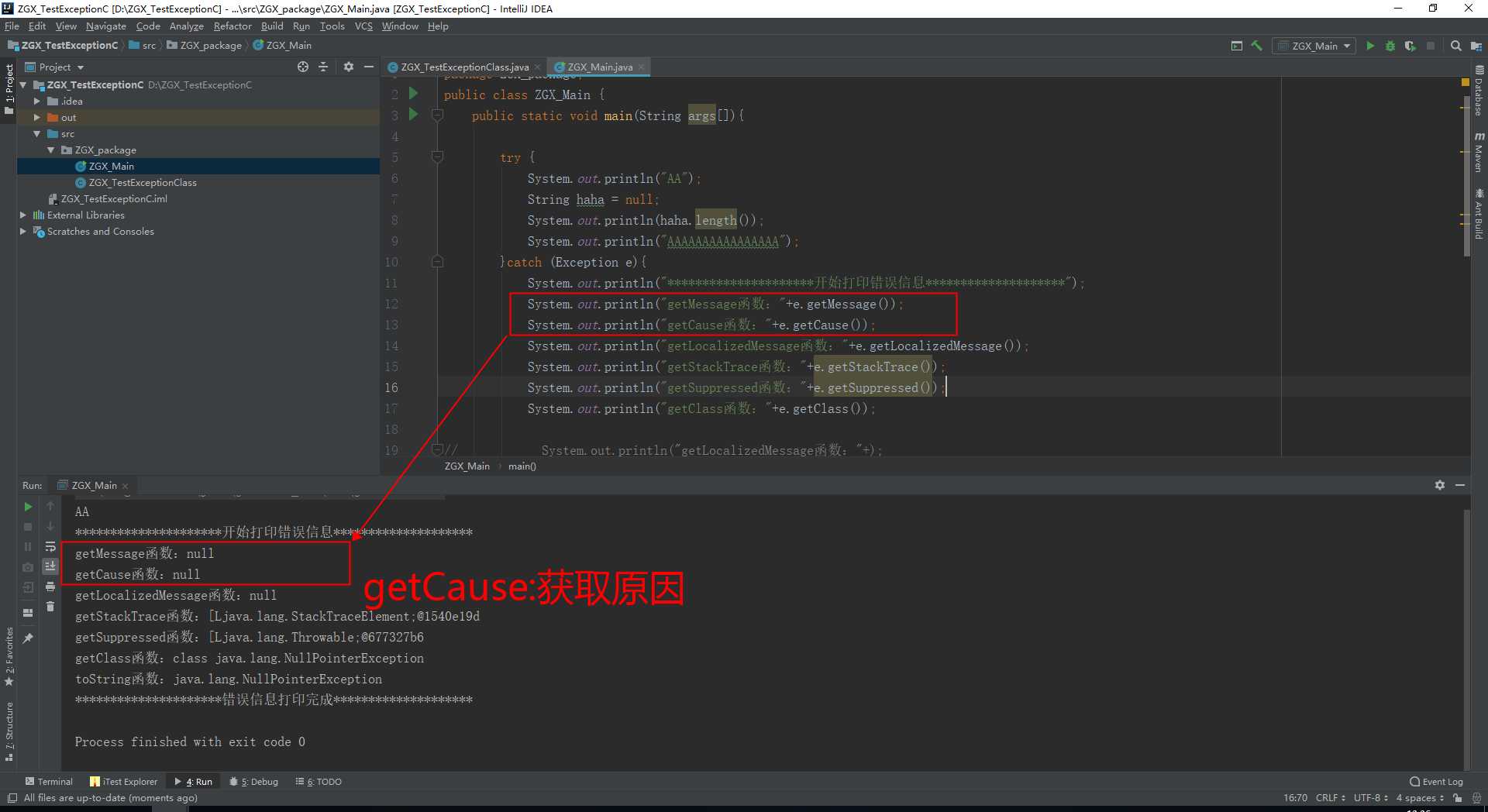The image size is (1488, 812).
Task: Clear all Run console output trash icon
Action: [x=50, y=607]
